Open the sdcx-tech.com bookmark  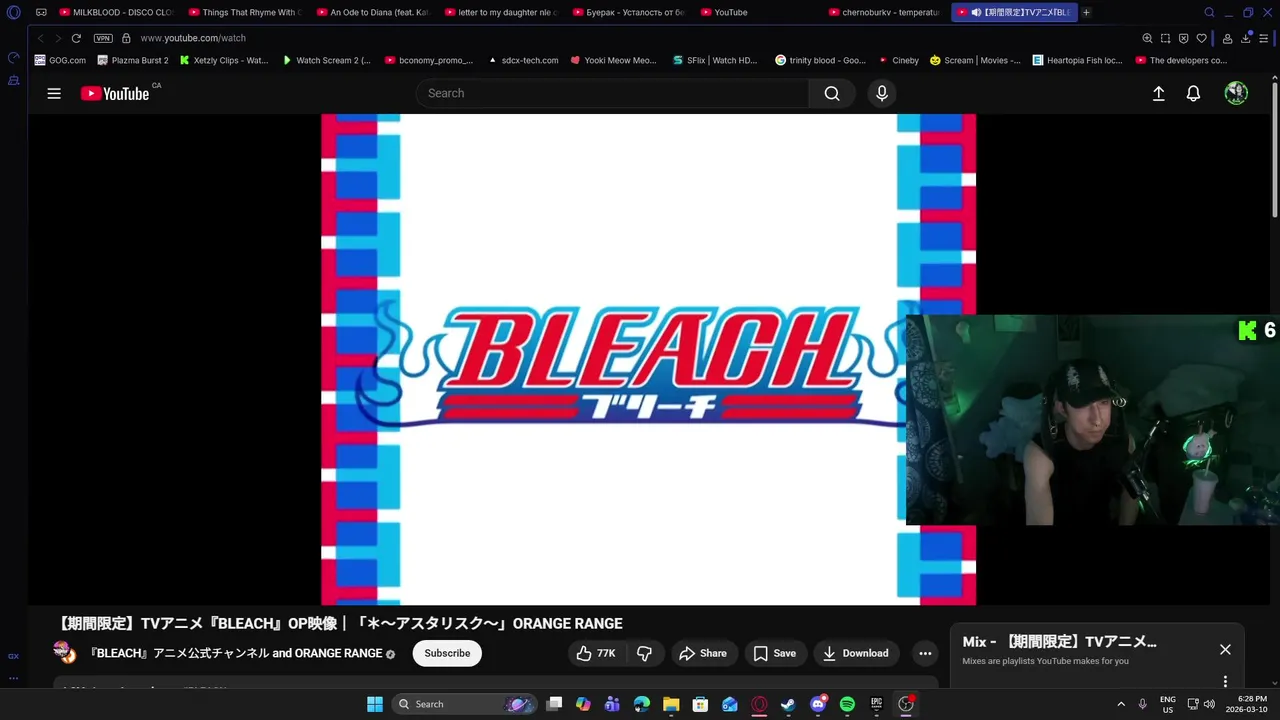[522, 60]
